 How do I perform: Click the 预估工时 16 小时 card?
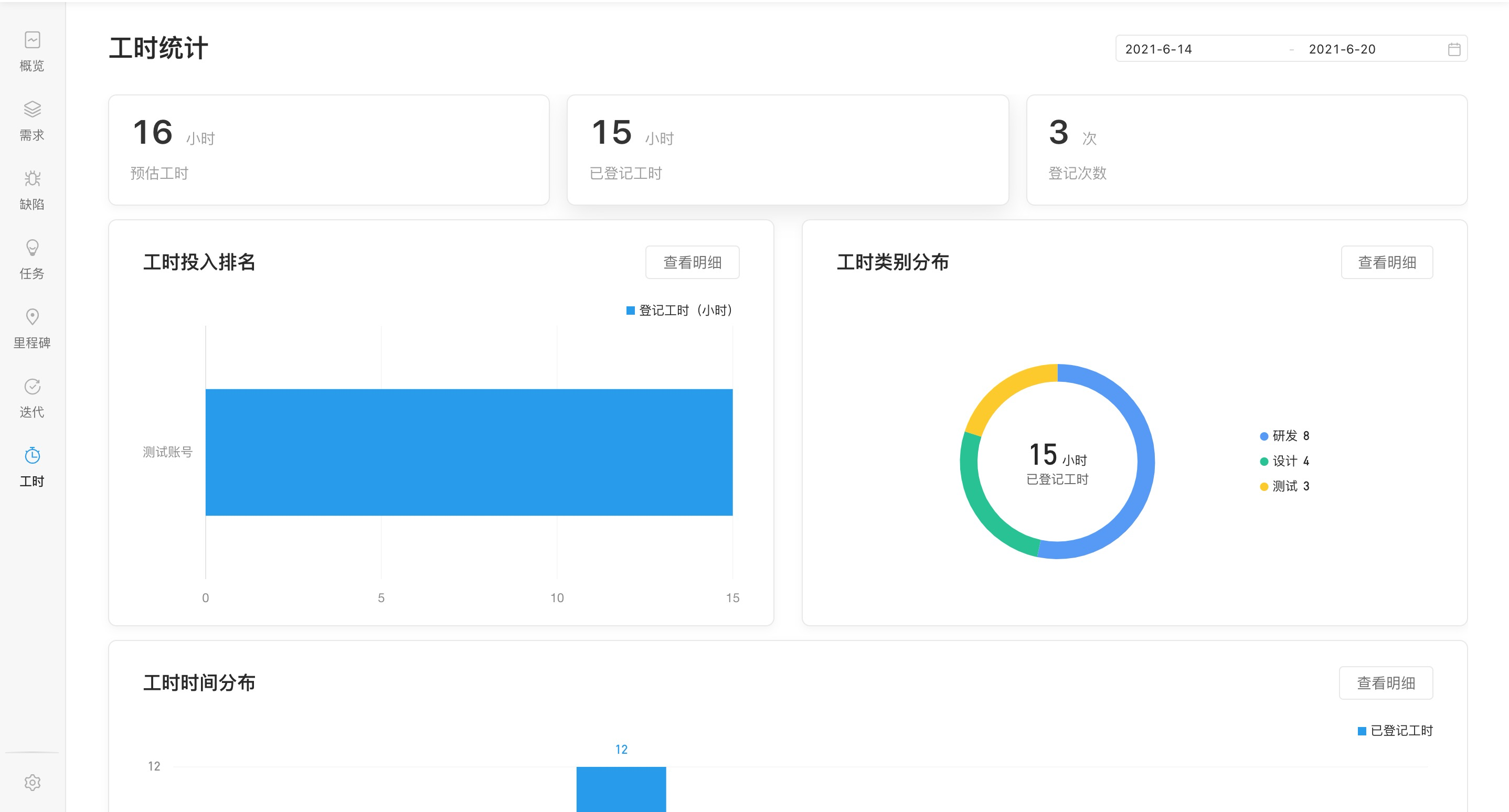pos(329,150)
